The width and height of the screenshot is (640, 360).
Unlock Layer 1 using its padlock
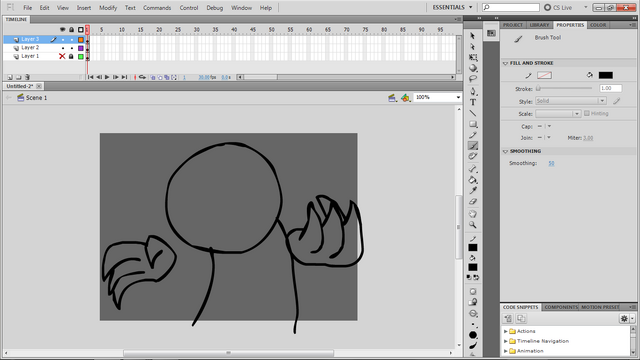(71, 56)
